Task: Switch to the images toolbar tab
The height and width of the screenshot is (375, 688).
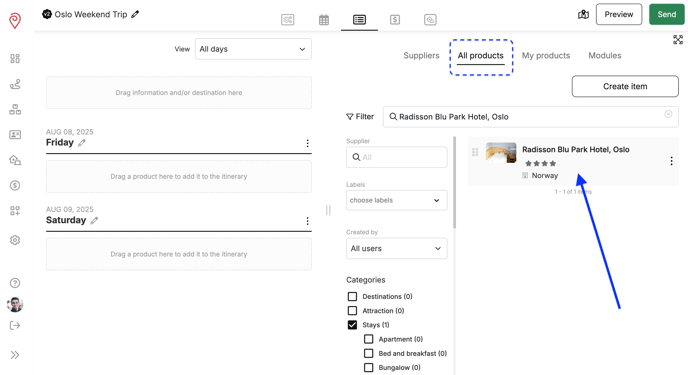Action: coord(430,20)
